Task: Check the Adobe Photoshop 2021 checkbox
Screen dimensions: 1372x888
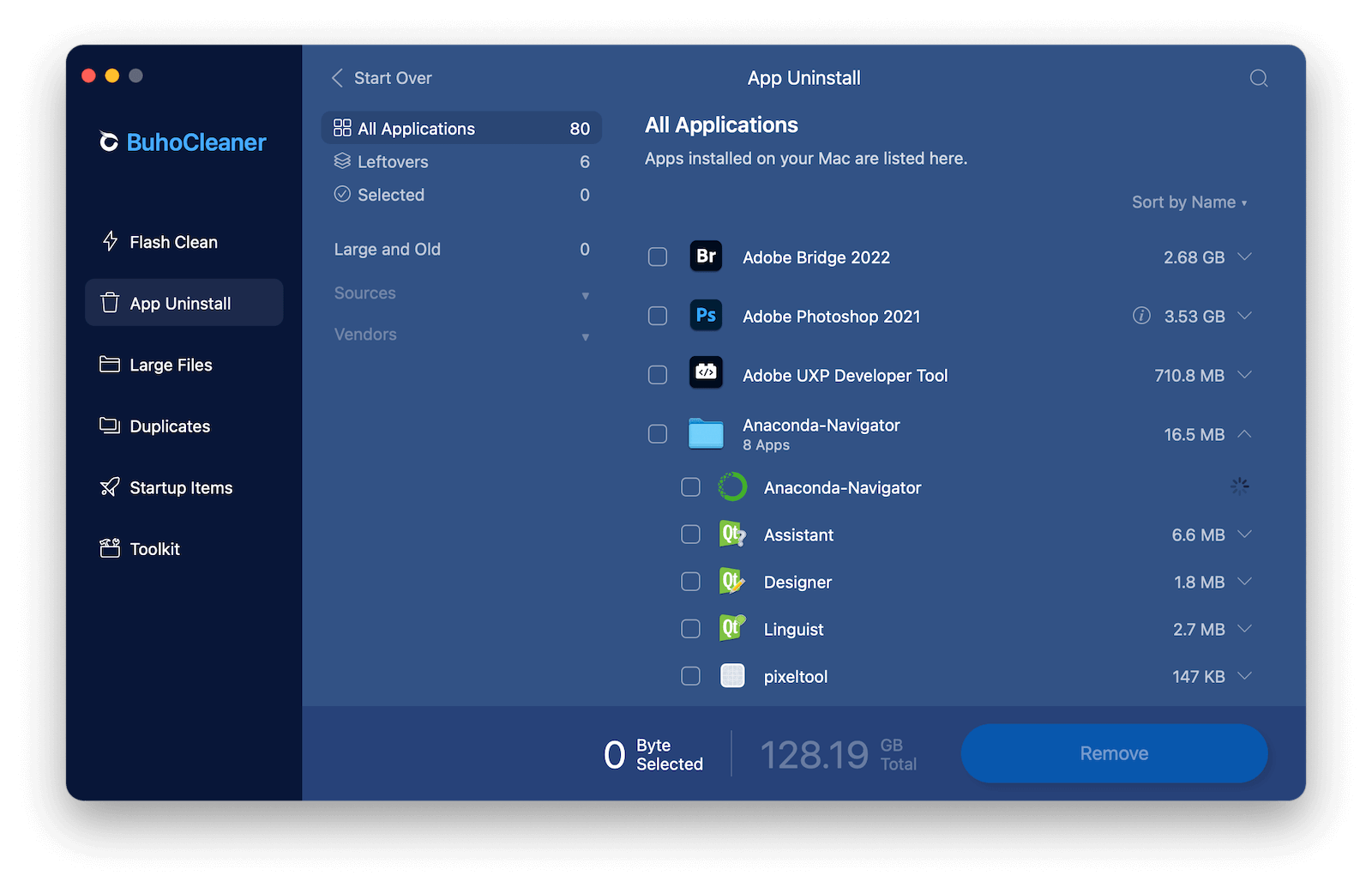Action: click(658, 316)
